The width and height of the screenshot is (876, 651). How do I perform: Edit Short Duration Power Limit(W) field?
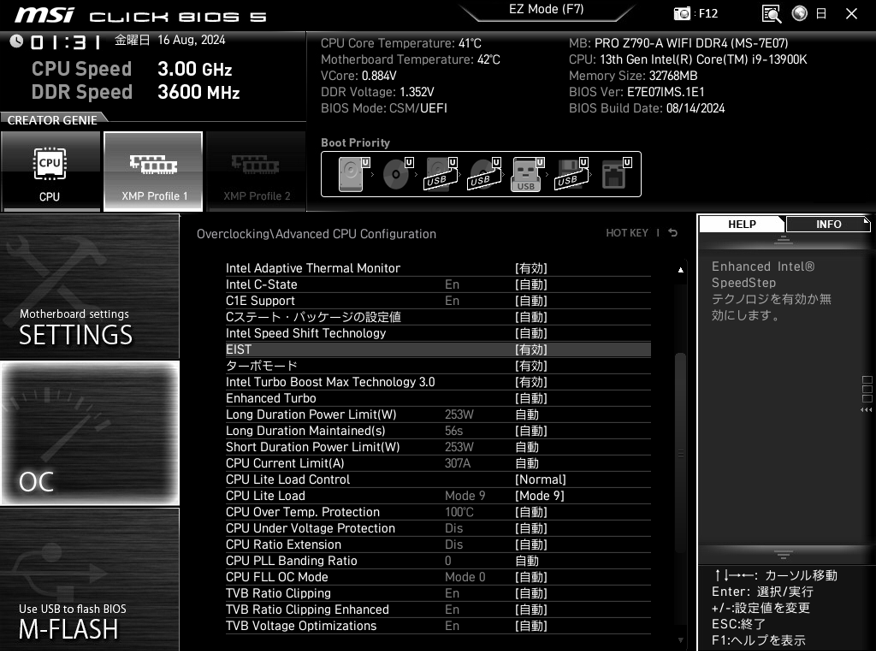(x=527, y=446)
